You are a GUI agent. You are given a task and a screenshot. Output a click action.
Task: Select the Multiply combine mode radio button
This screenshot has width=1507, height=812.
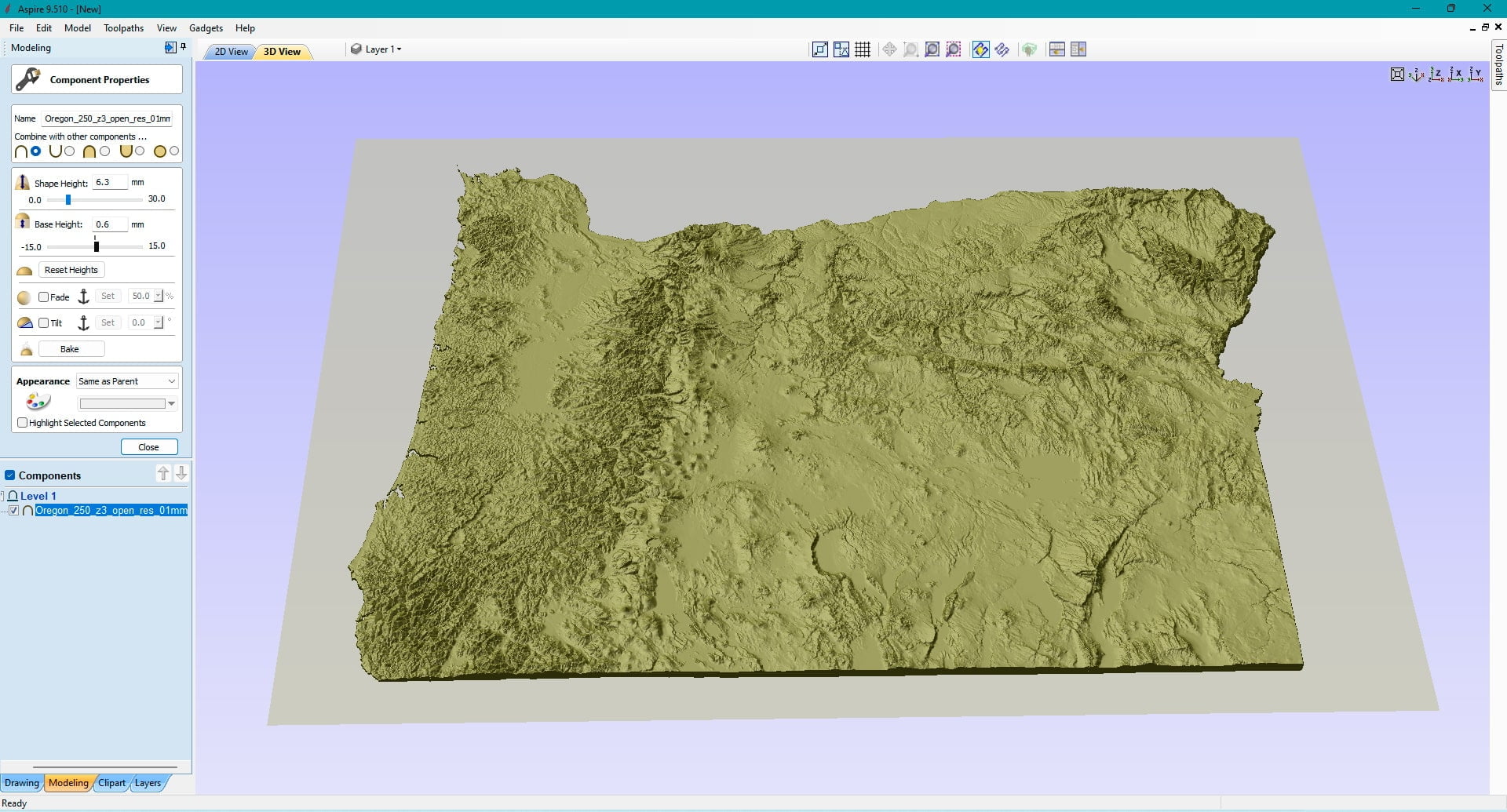pyautogui.click(x=174, y=151)
